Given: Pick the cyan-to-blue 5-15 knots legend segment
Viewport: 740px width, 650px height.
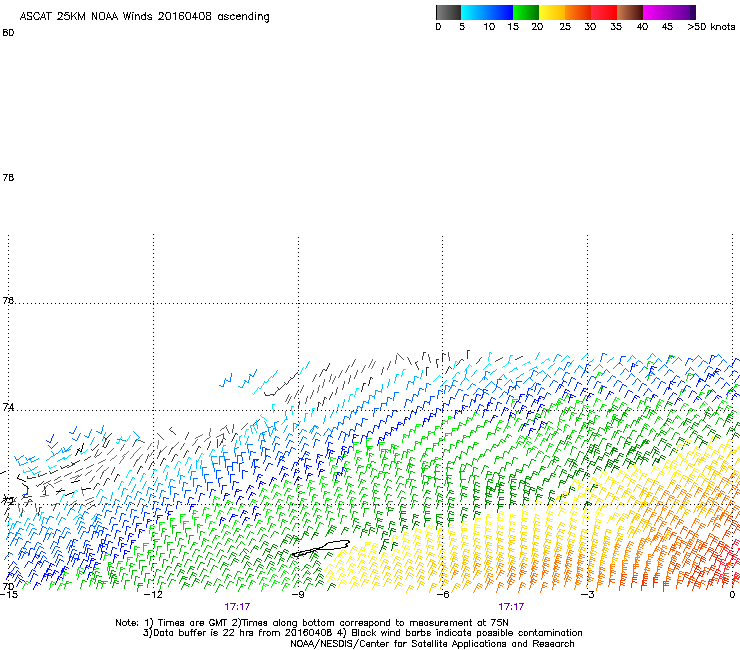Looking at the screenshot, I should (487, 12).
